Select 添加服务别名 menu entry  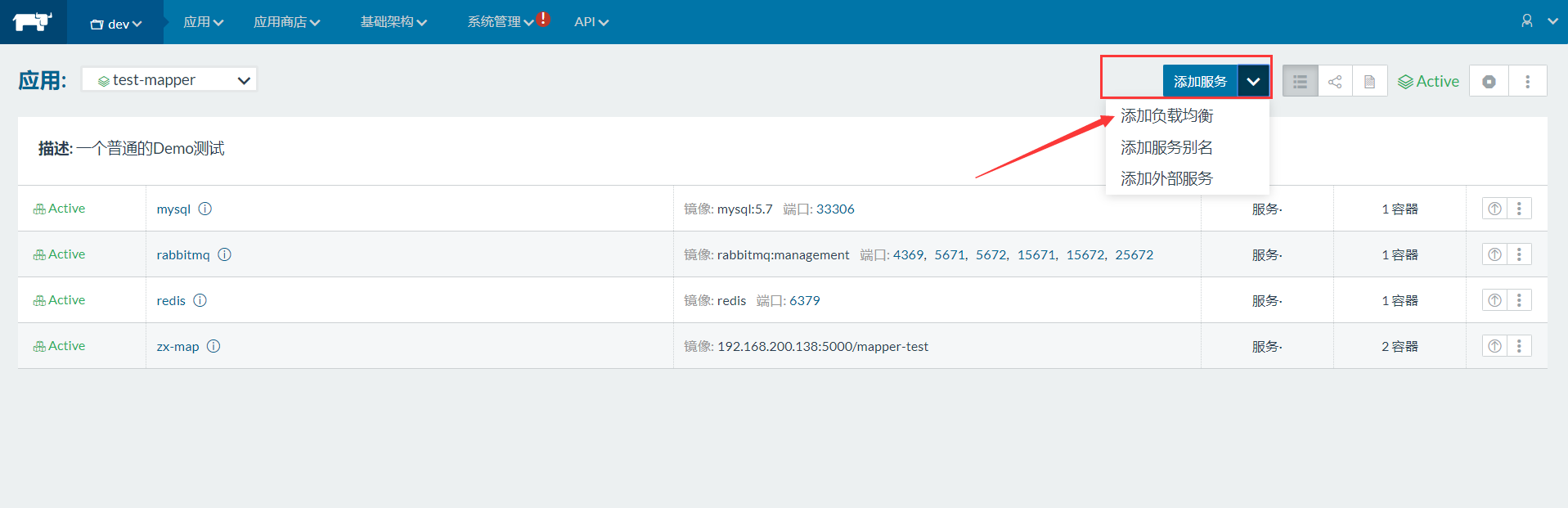(1166, 147)
